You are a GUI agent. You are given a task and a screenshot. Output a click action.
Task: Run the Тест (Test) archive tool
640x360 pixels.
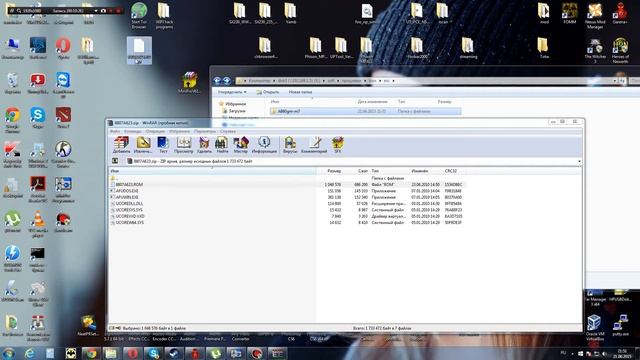[163, 145]
